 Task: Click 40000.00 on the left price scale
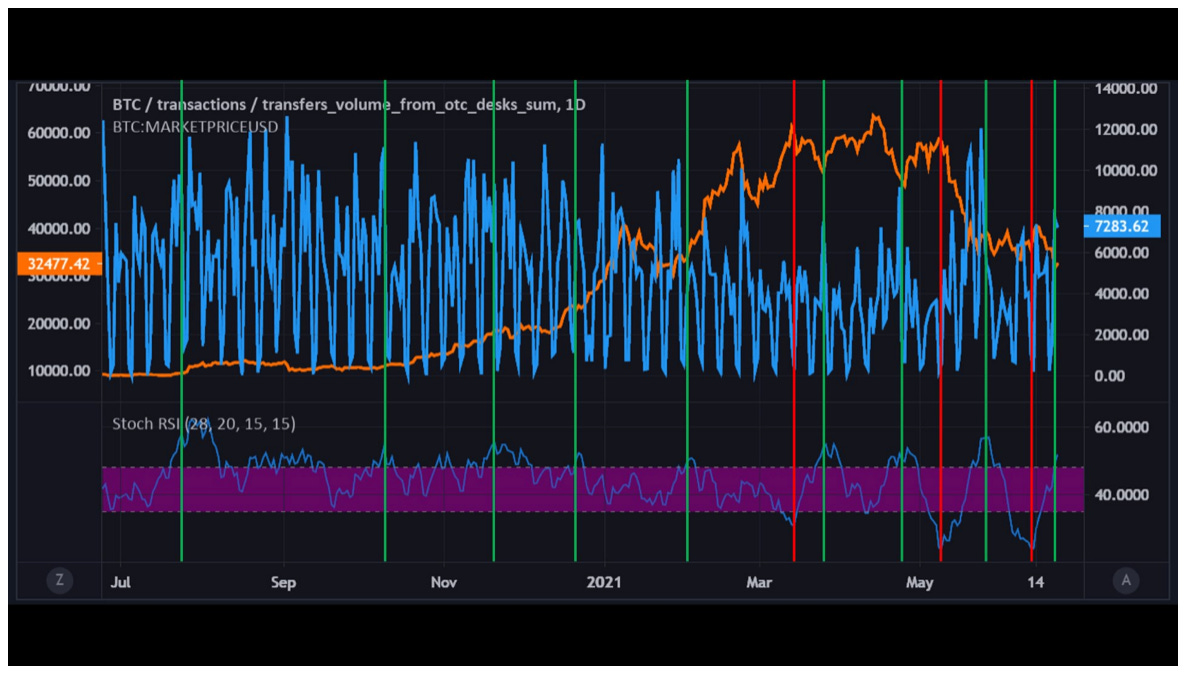[x=59, y=228]
